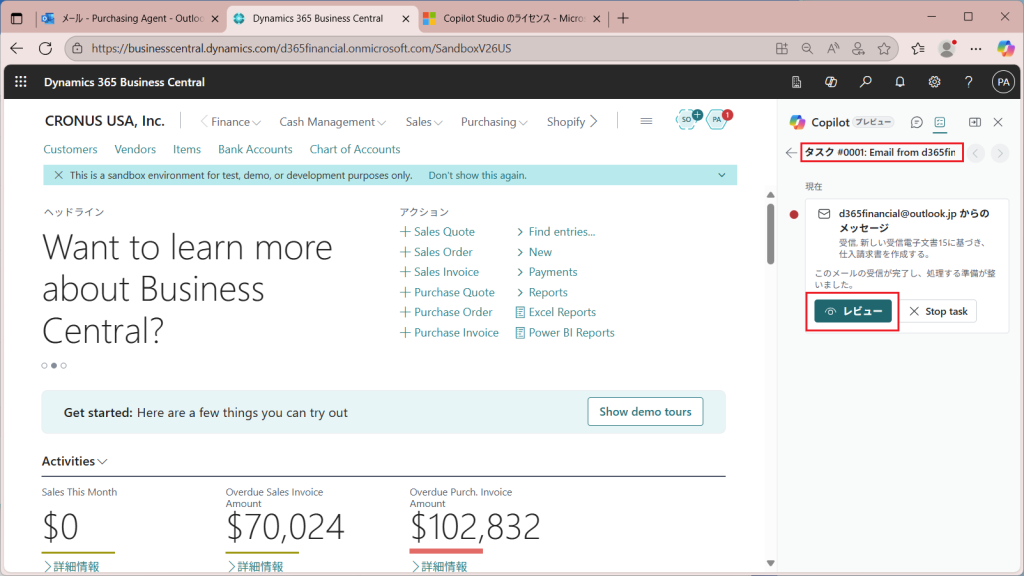Open the $102,832 overdue purchase invoice tile
Screen dimensions: 1024x576
[x=475, y=527]
